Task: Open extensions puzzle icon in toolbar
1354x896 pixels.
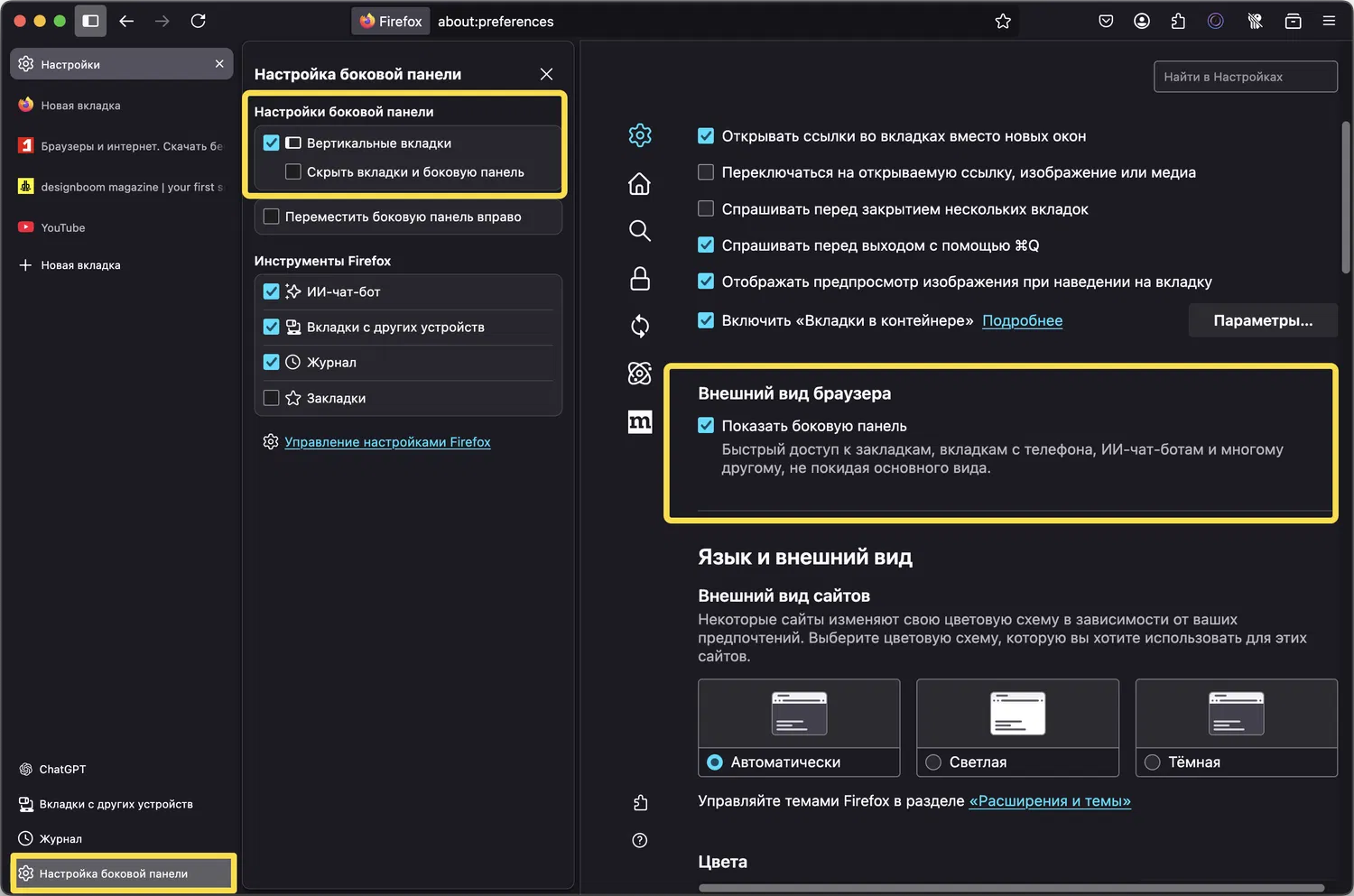Action: 1178,21
